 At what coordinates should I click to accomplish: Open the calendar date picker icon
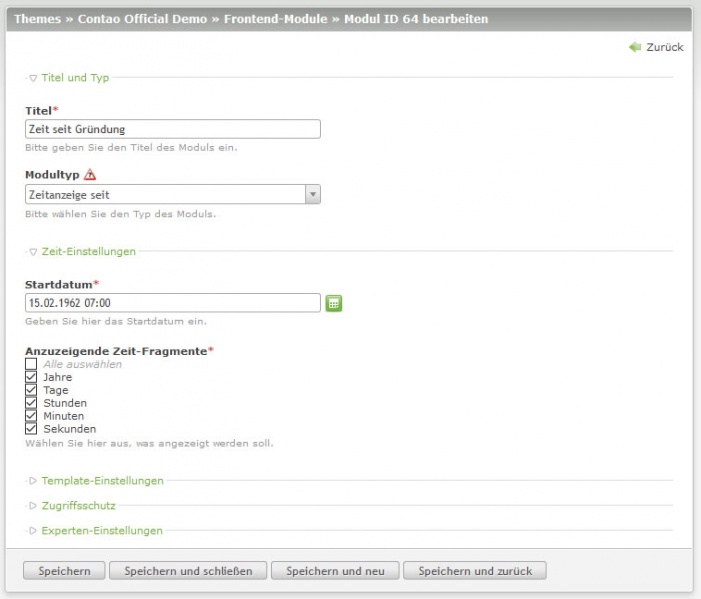[x=334, y=303]
